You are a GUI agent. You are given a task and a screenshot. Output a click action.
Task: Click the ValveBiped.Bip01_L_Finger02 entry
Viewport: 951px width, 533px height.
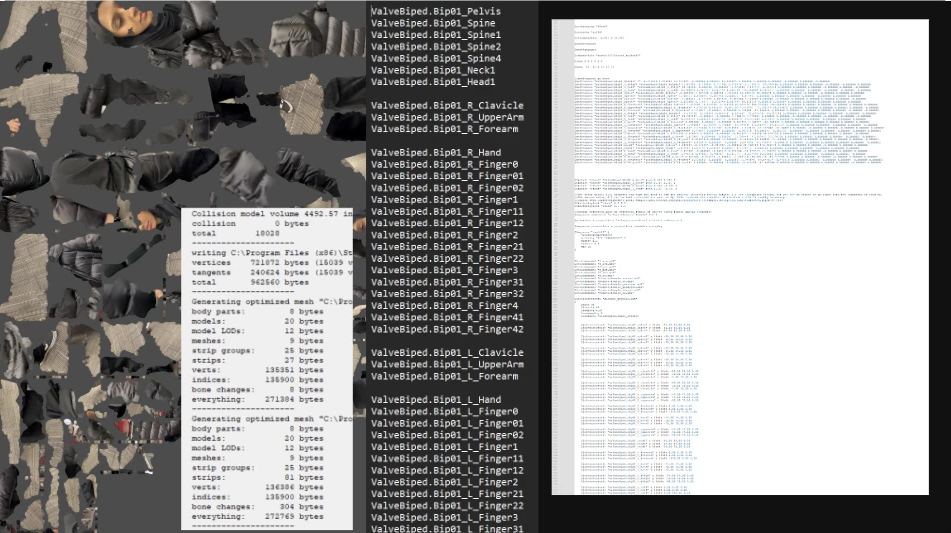(448, 435)
